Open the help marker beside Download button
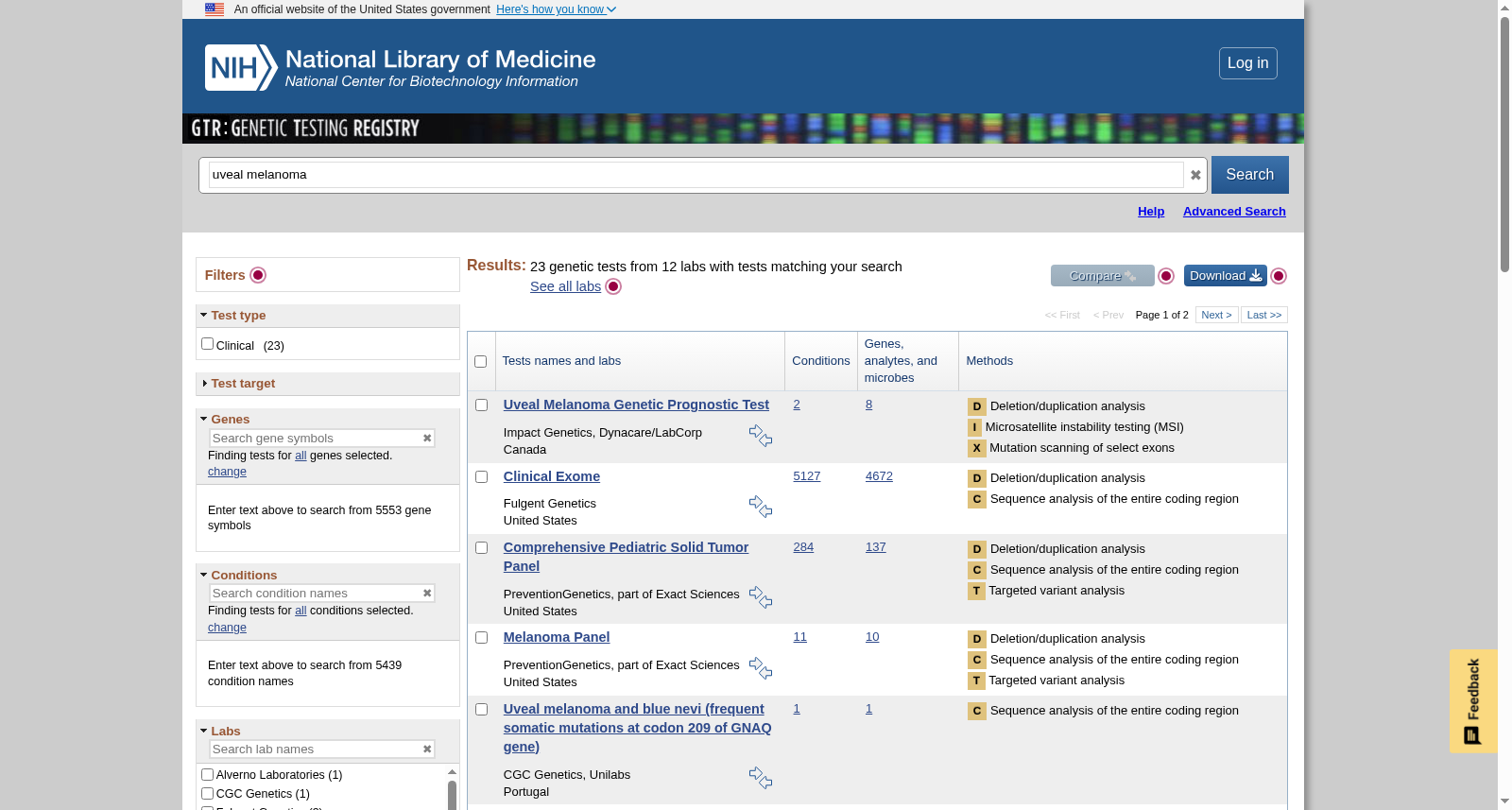This screenshot has width=1512, height=810. [x=1279, y=276]
